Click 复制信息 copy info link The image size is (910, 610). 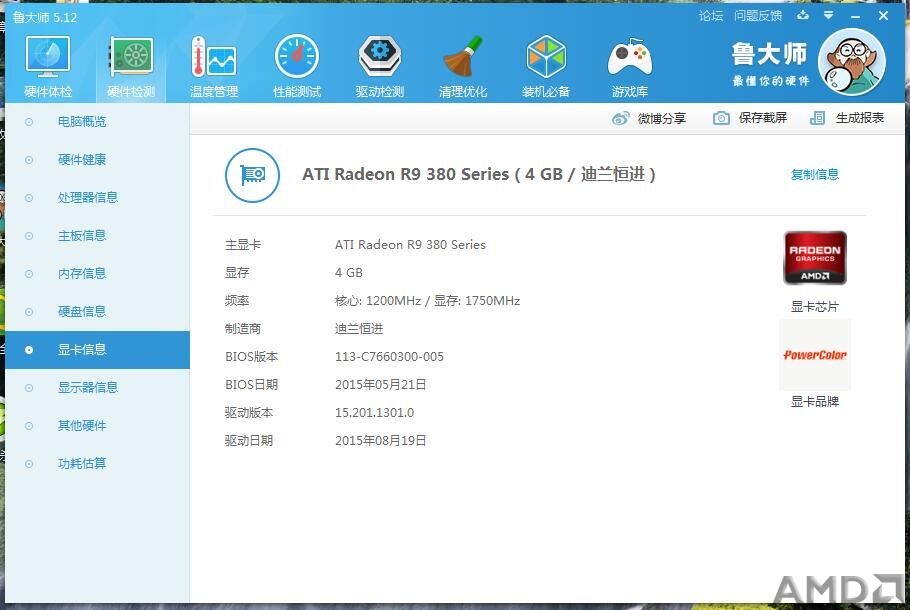click(815, 174)
